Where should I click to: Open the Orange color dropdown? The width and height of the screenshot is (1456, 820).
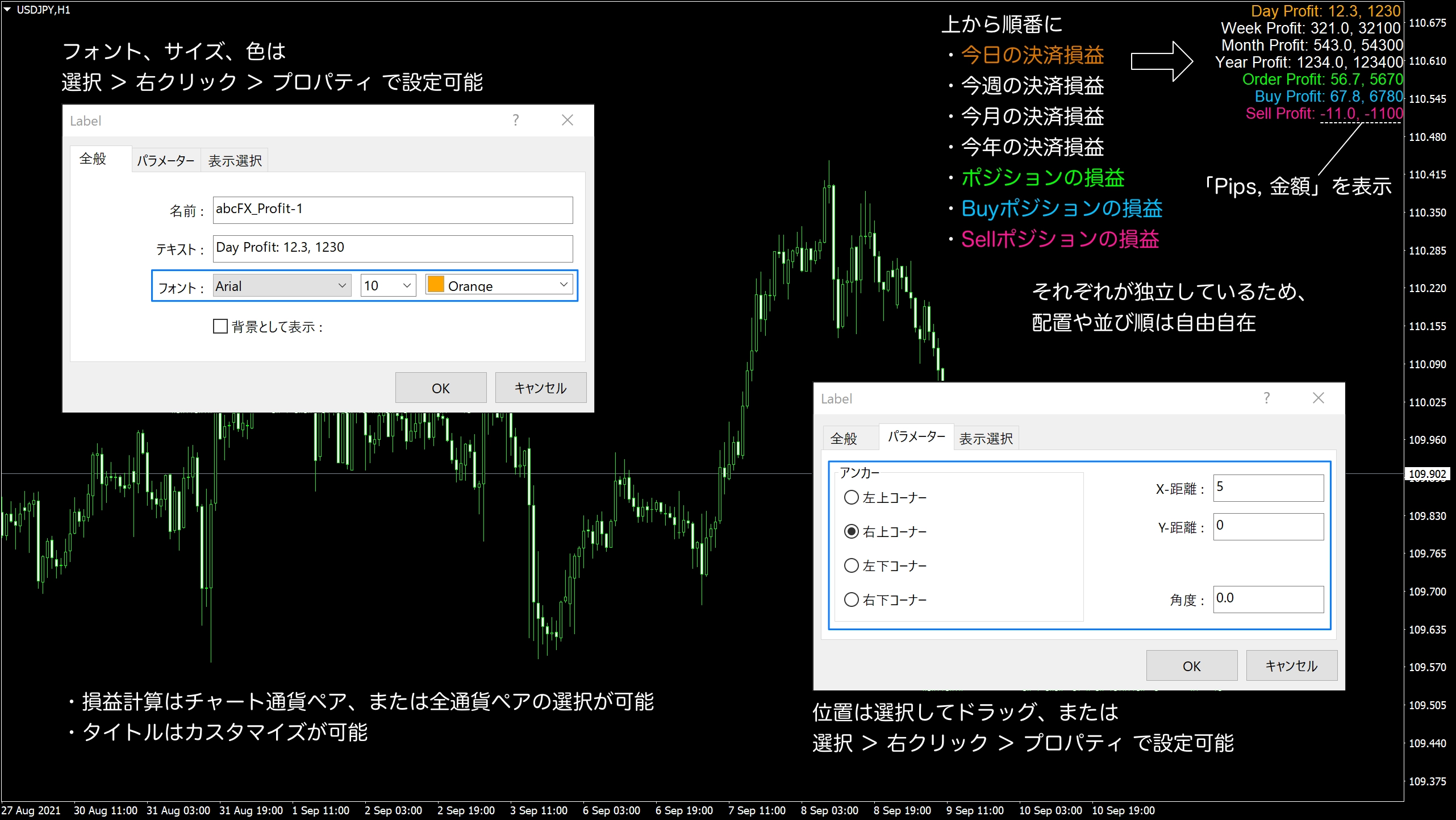pyautogui.click(x=500, y=285)
